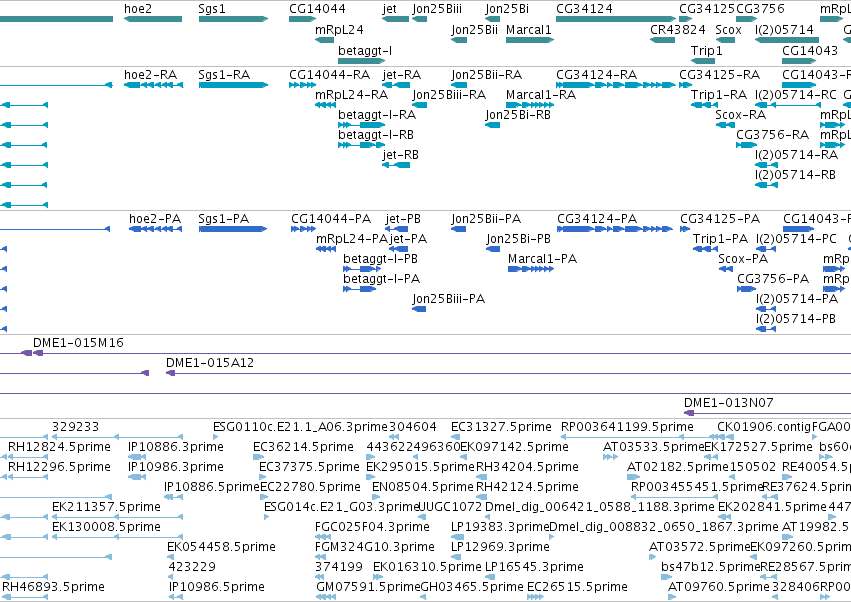The height and width of the screenshot is (602, 851).
Task: Open protein label CG14044-PA
Action: tap(331, 219)
